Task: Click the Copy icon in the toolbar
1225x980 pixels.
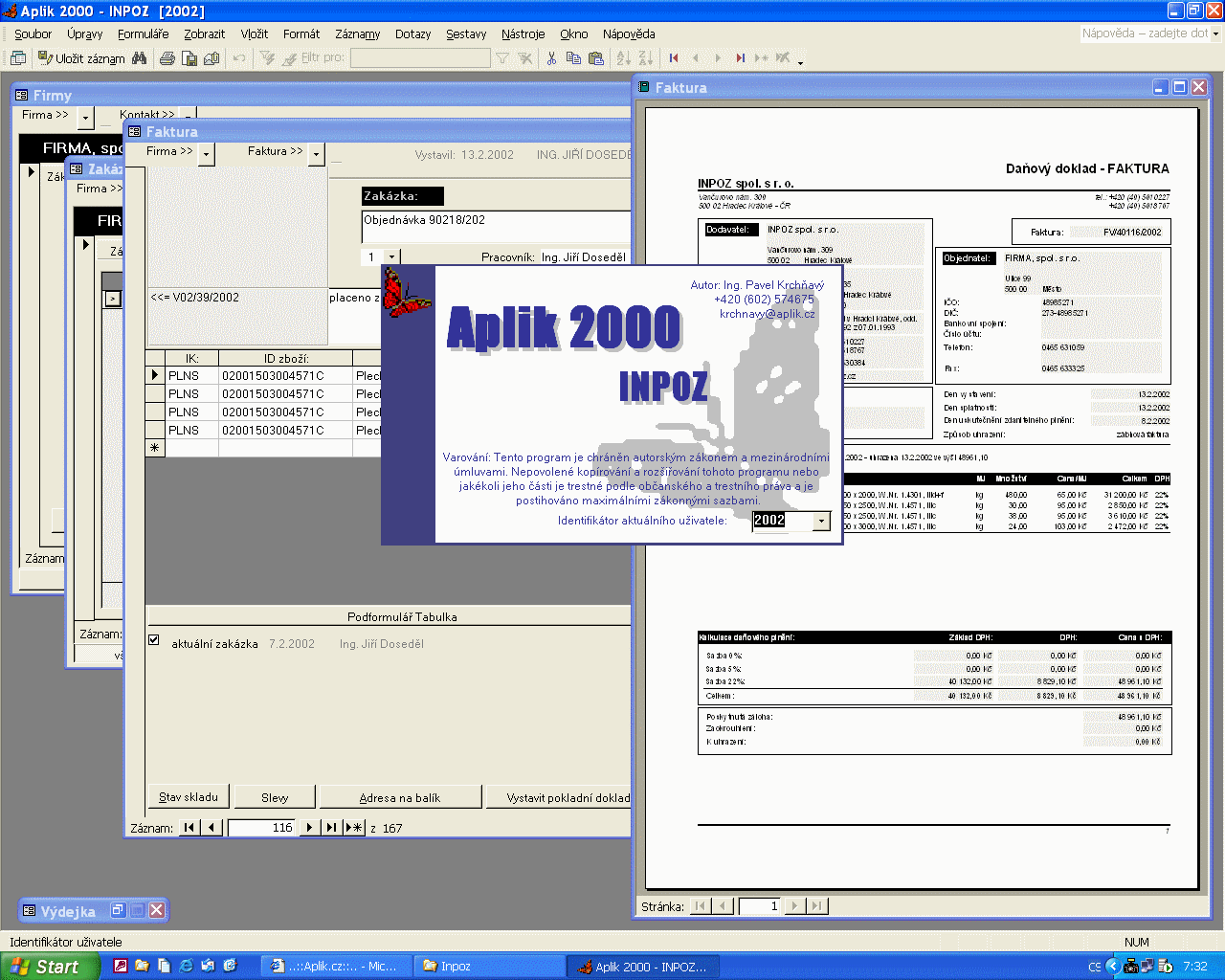Action: 573,58
